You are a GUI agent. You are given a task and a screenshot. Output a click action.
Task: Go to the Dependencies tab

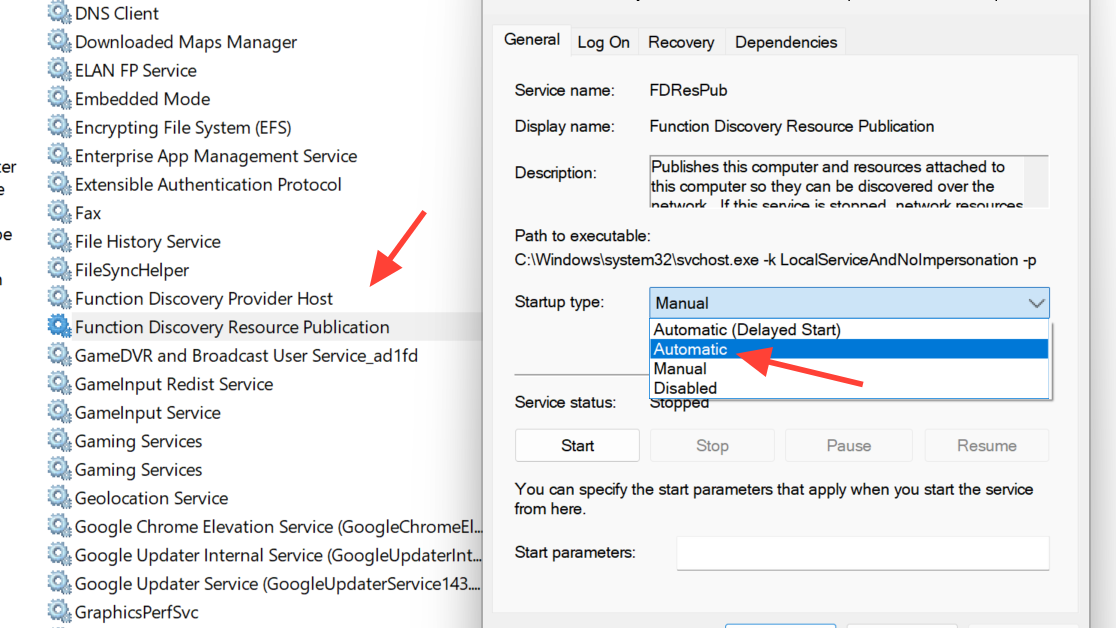click(x=786, y=42)
